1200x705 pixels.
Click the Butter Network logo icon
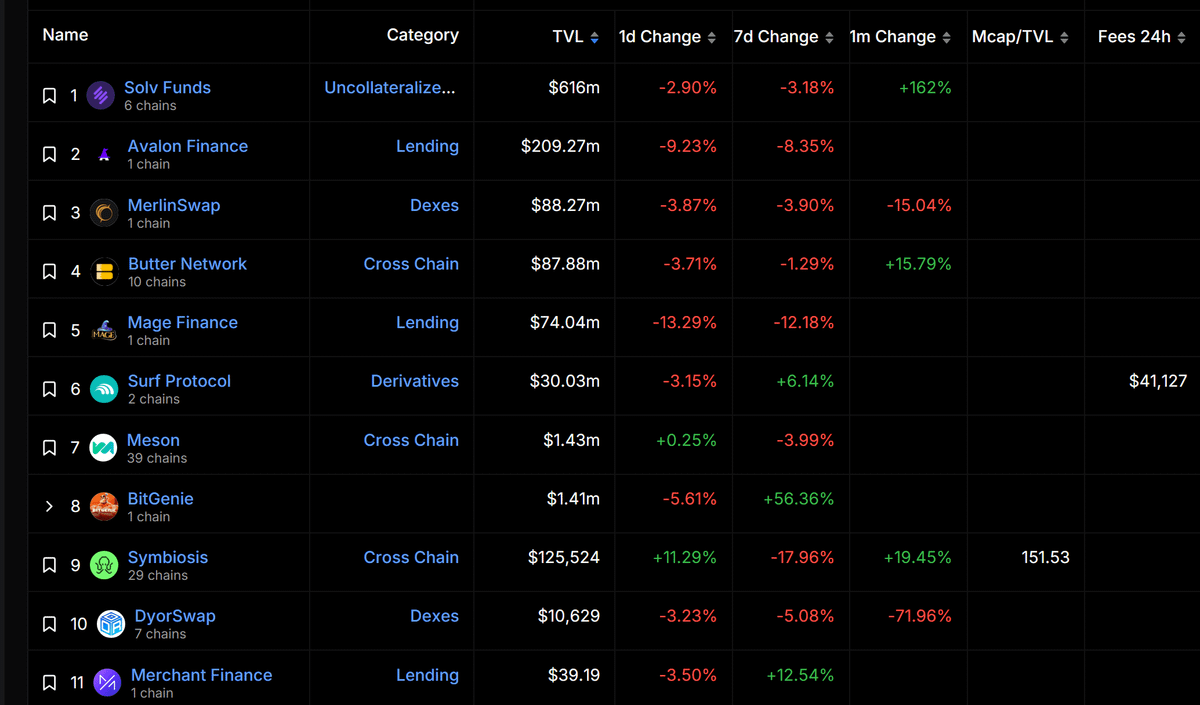pos(104,272)
